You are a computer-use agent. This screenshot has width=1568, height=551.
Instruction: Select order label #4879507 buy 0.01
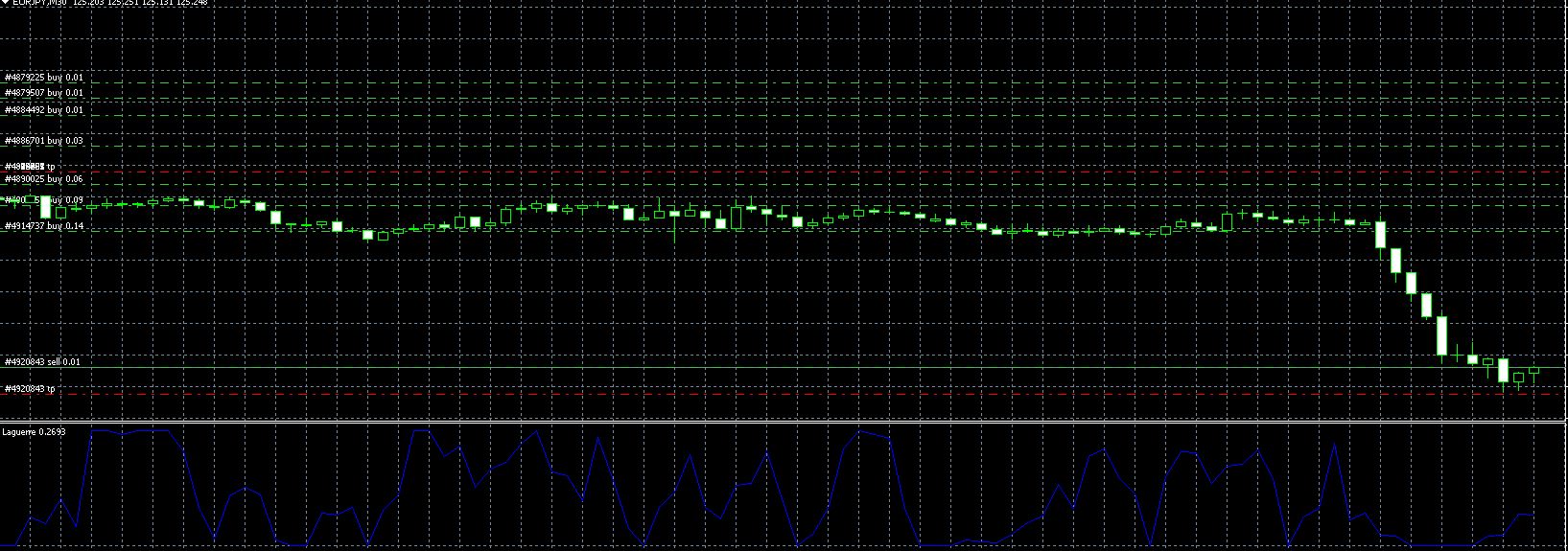(44, 93)
